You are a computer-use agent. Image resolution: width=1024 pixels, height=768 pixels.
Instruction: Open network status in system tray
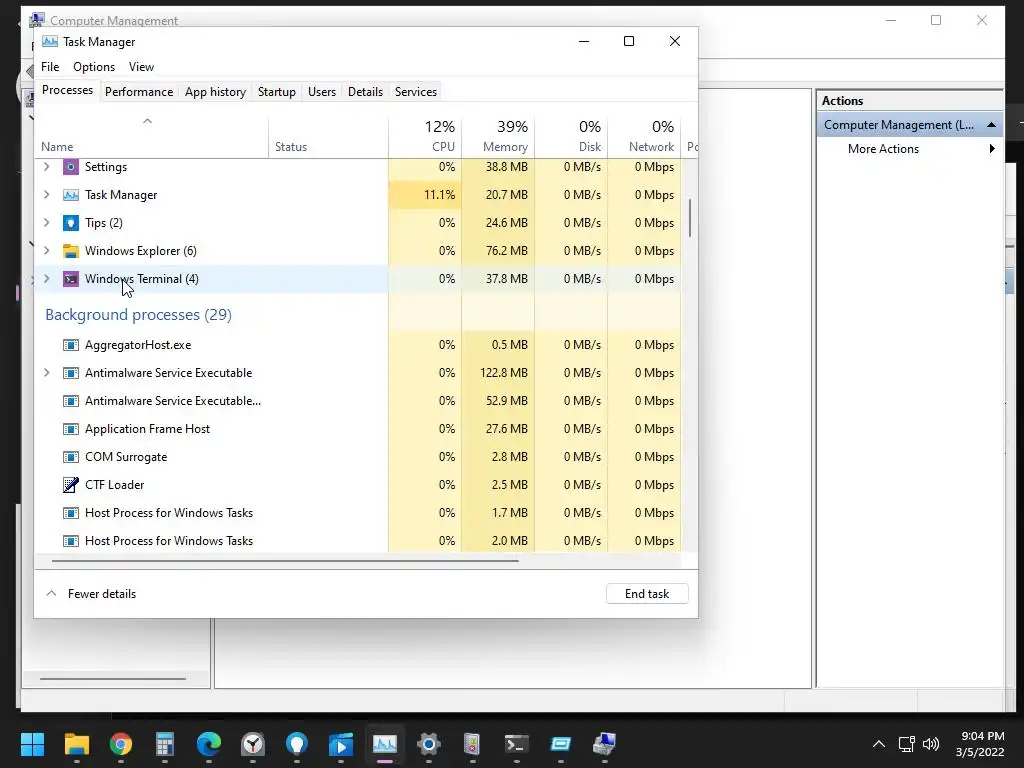tap(906, 744)
